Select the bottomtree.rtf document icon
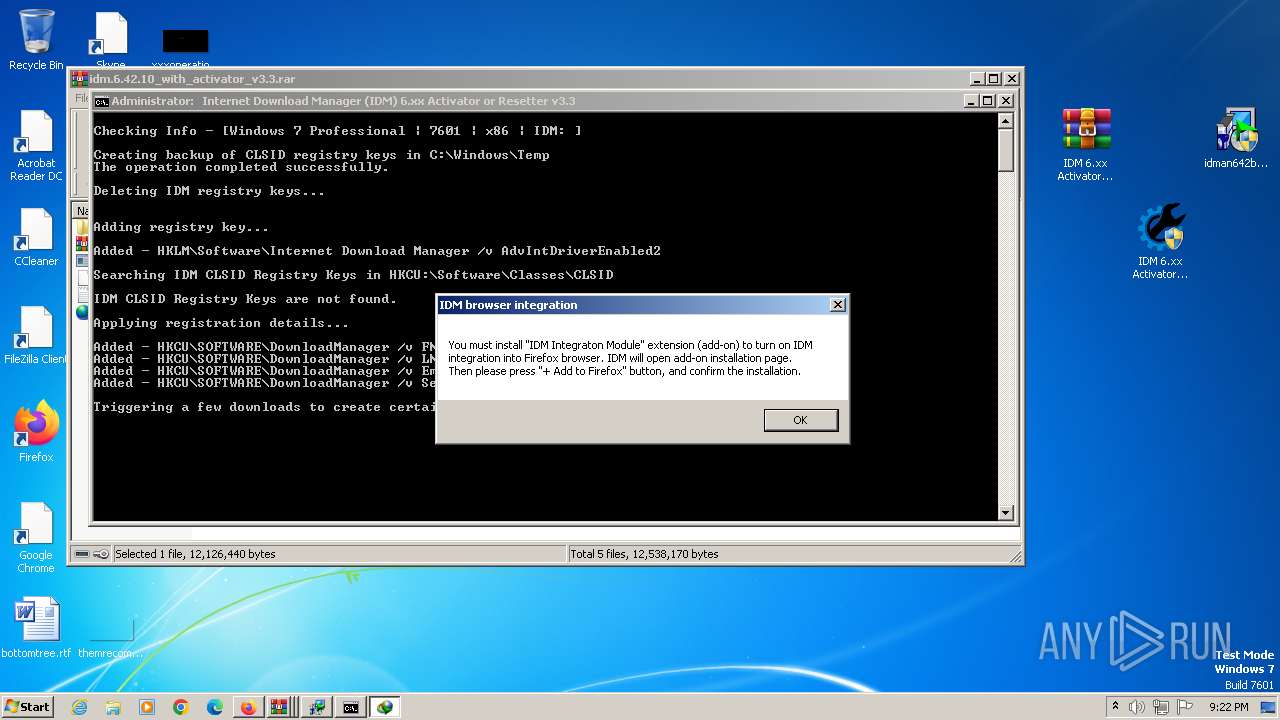This screenshot has width=1280, height=720. (36, 628)
